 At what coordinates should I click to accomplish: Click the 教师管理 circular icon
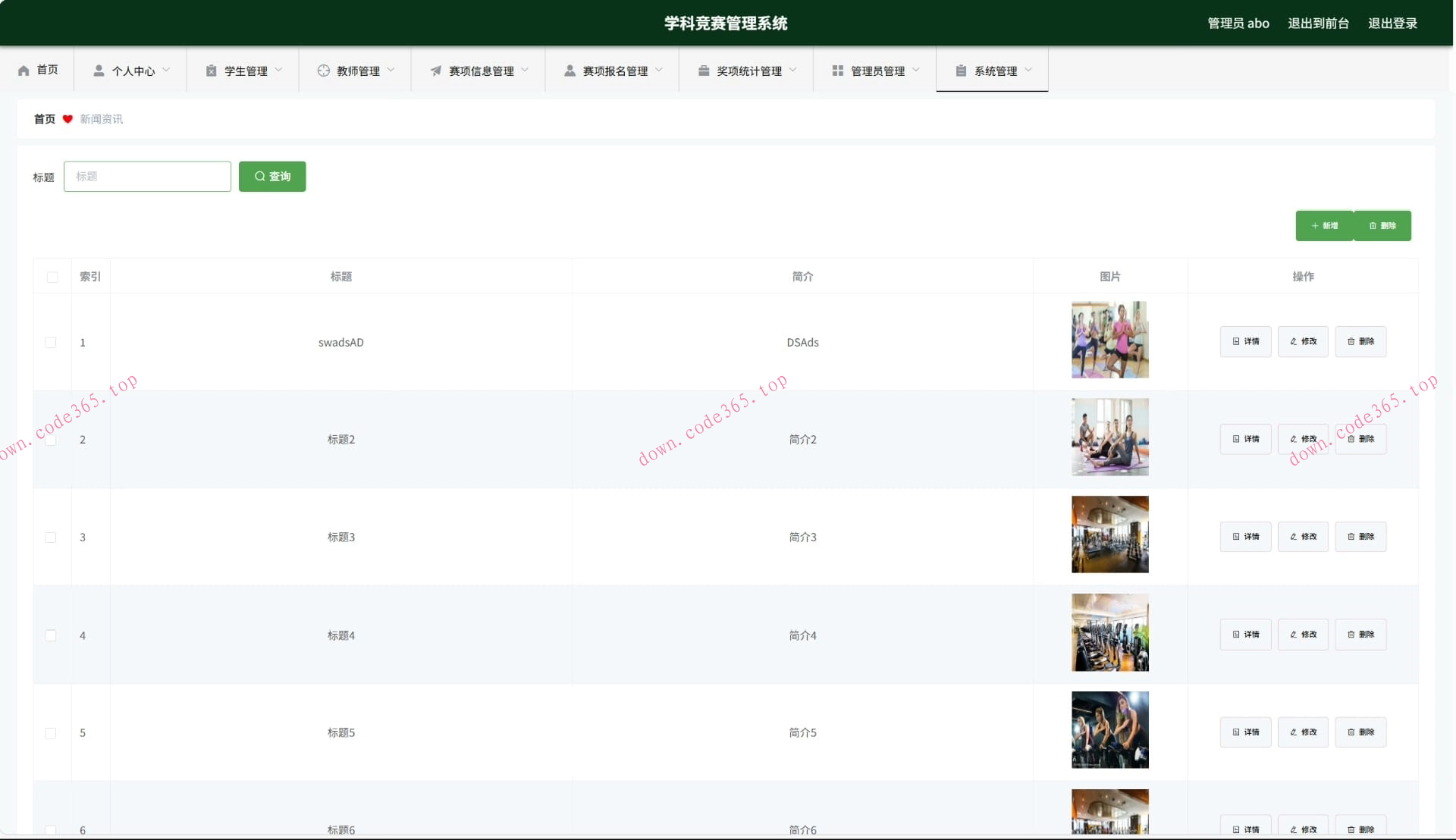(324, 71)
